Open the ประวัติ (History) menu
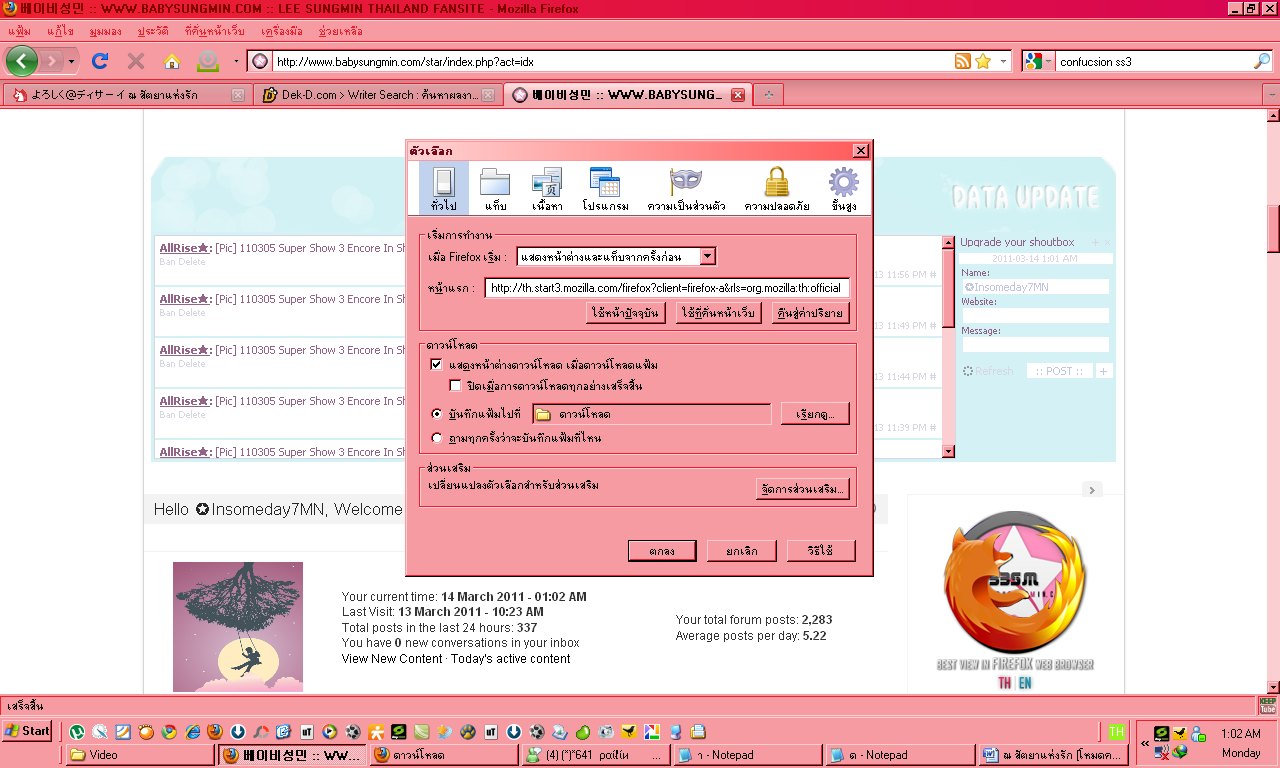The height and width of the screenshot is (768, 1280). [153, 31]
